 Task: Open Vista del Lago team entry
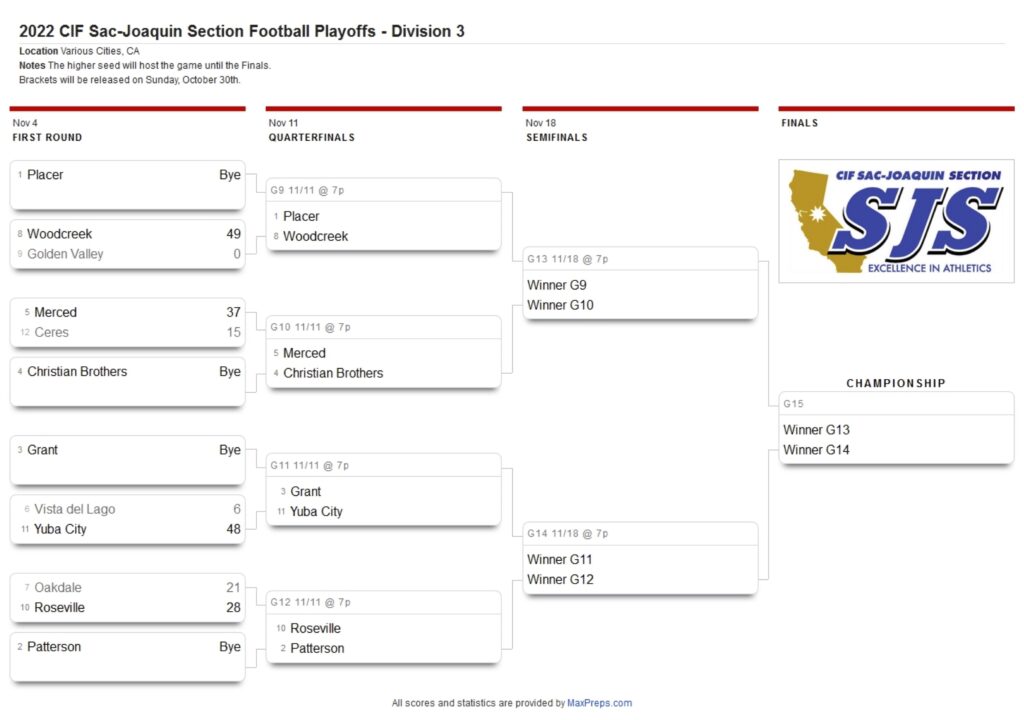click(74, 509)
